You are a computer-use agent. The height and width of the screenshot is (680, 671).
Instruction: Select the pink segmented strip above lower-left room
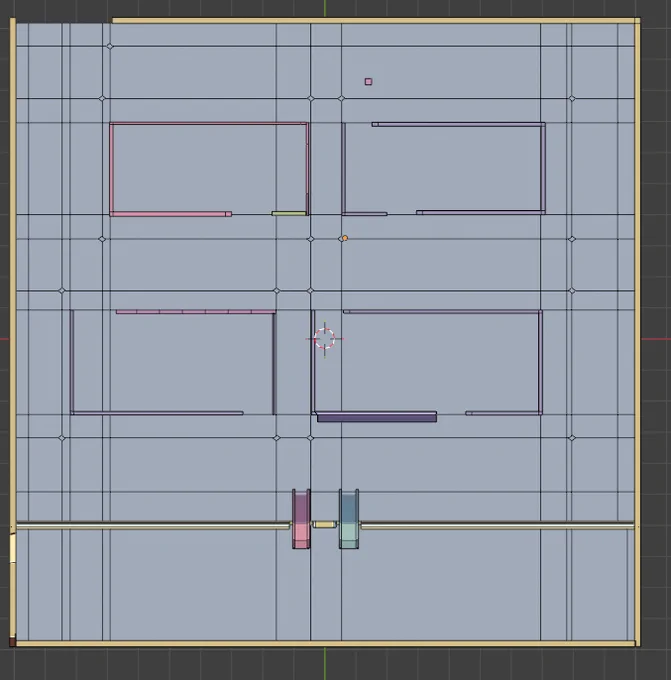pos(196,311)
